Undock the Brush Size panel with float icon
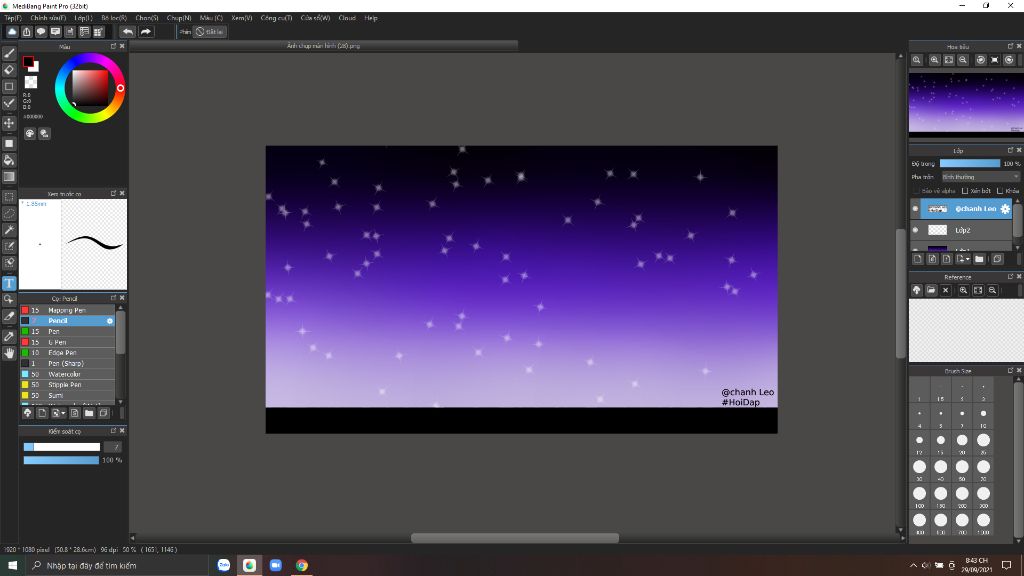Viewport: 1024px width, 576px height. pyautogui.click(x=1010, y=370)
